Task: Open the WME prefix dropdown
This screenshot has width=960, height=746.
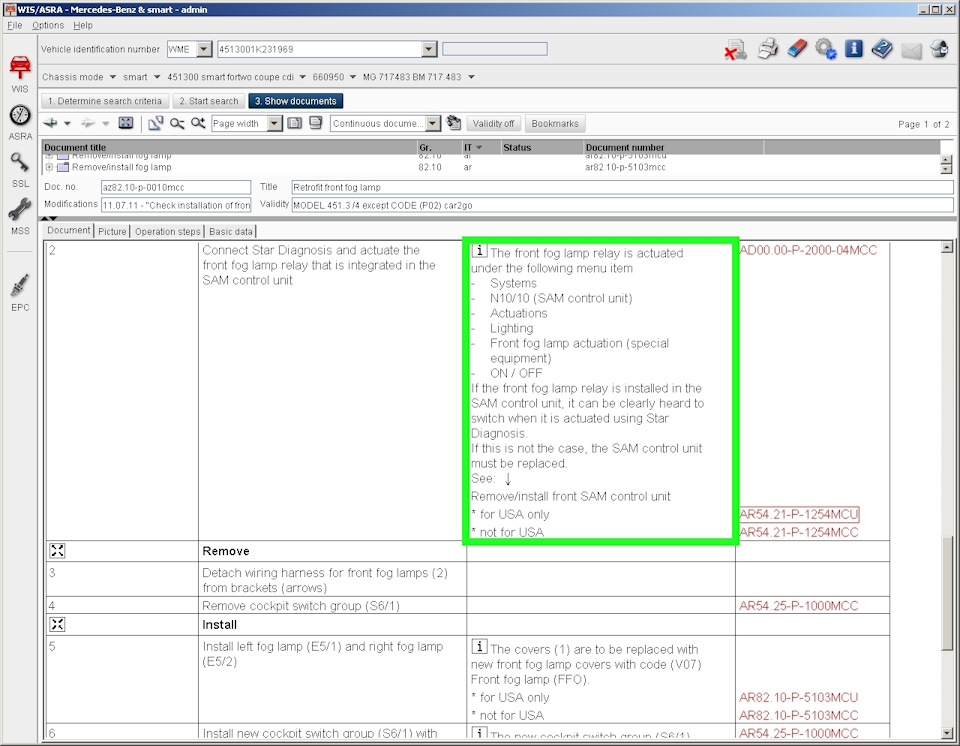Action: pyautogui.click(x=204, y=49)
